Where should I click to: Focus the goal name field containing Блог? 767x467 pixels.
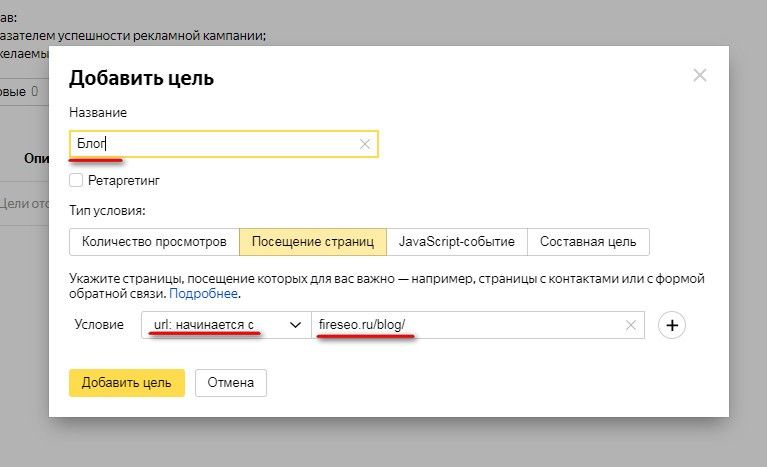pyautogui.click(x=220, y=144)
